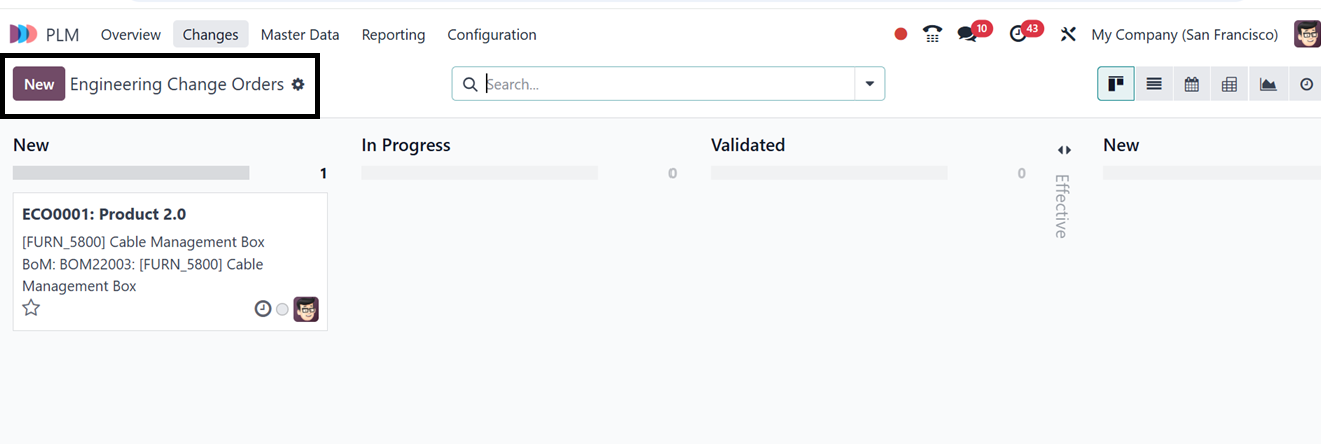1321x444 pixels.
Task: Open the activities clock in top bar
Action: tap(1018, 34)
